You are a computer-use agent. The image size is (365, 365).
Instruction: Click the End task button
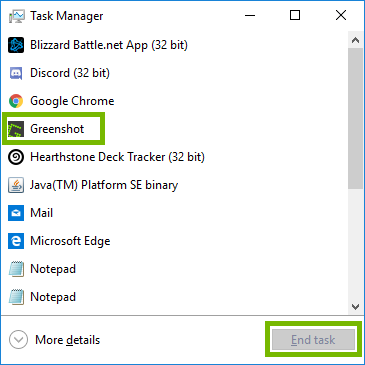pos(313,340)
